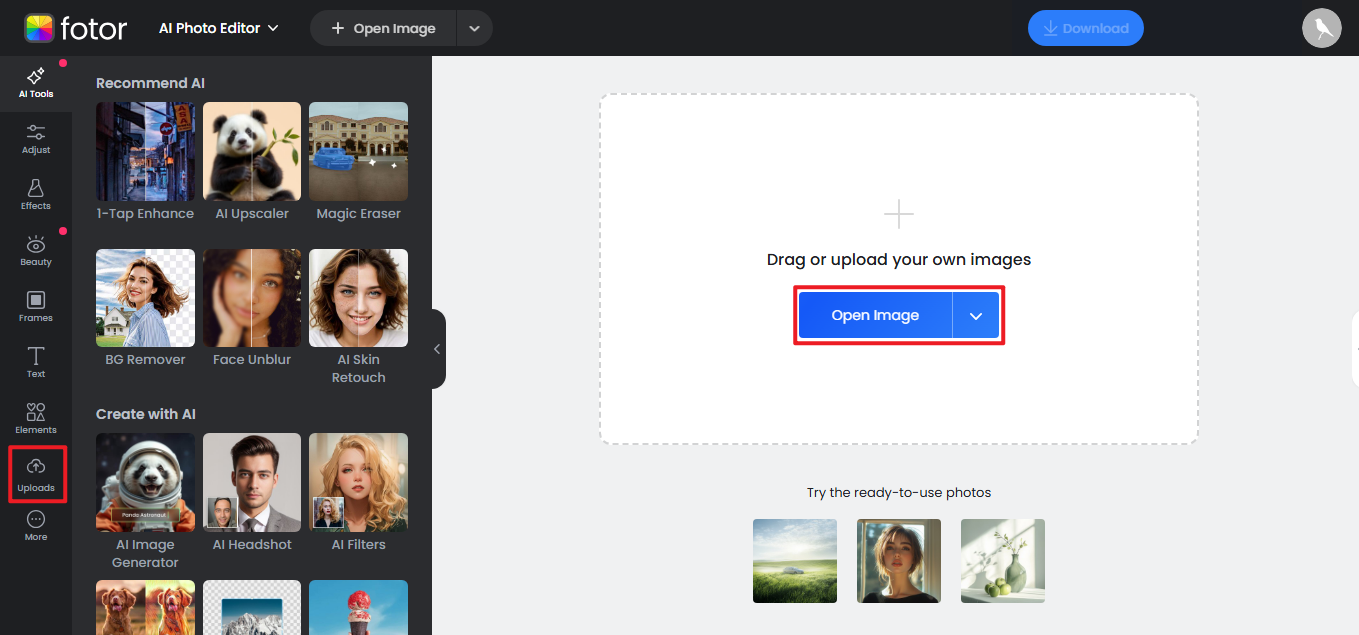1359x635 pixels.
Task: Choose the woman portrait sample photo
Action: point(899,561)
